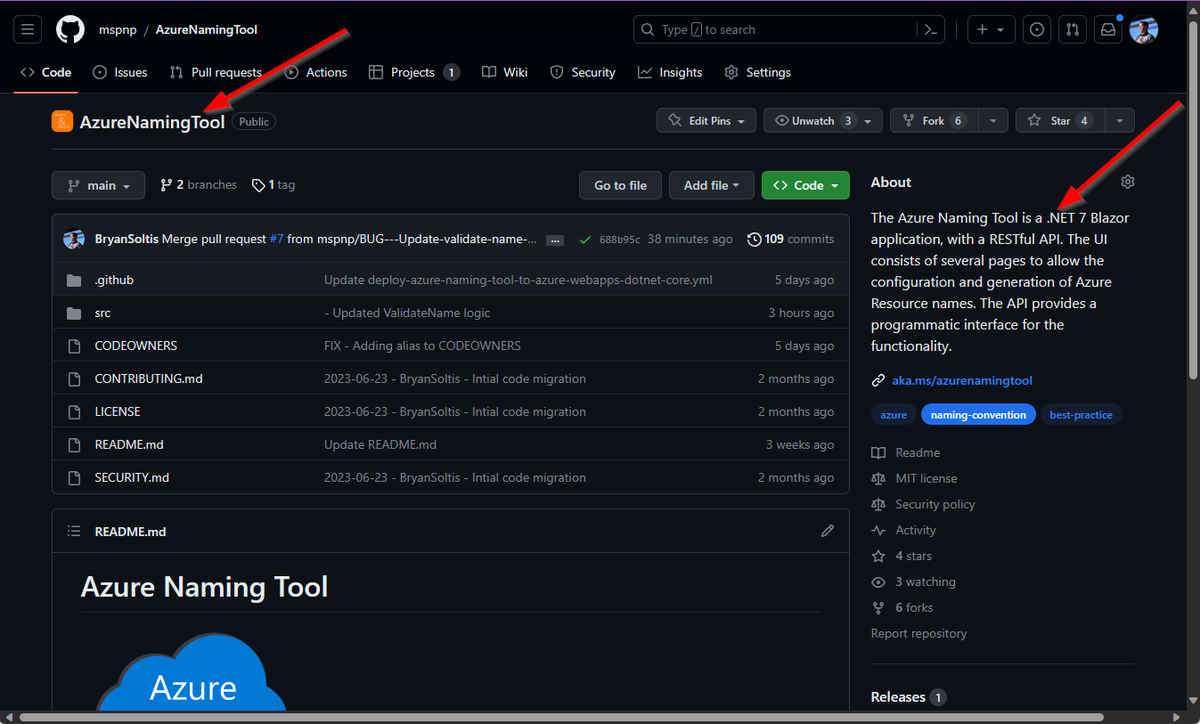The height and width of the screenshot is (724, 1200).
Task: View the 109 commits history
Action: [790, 239]
